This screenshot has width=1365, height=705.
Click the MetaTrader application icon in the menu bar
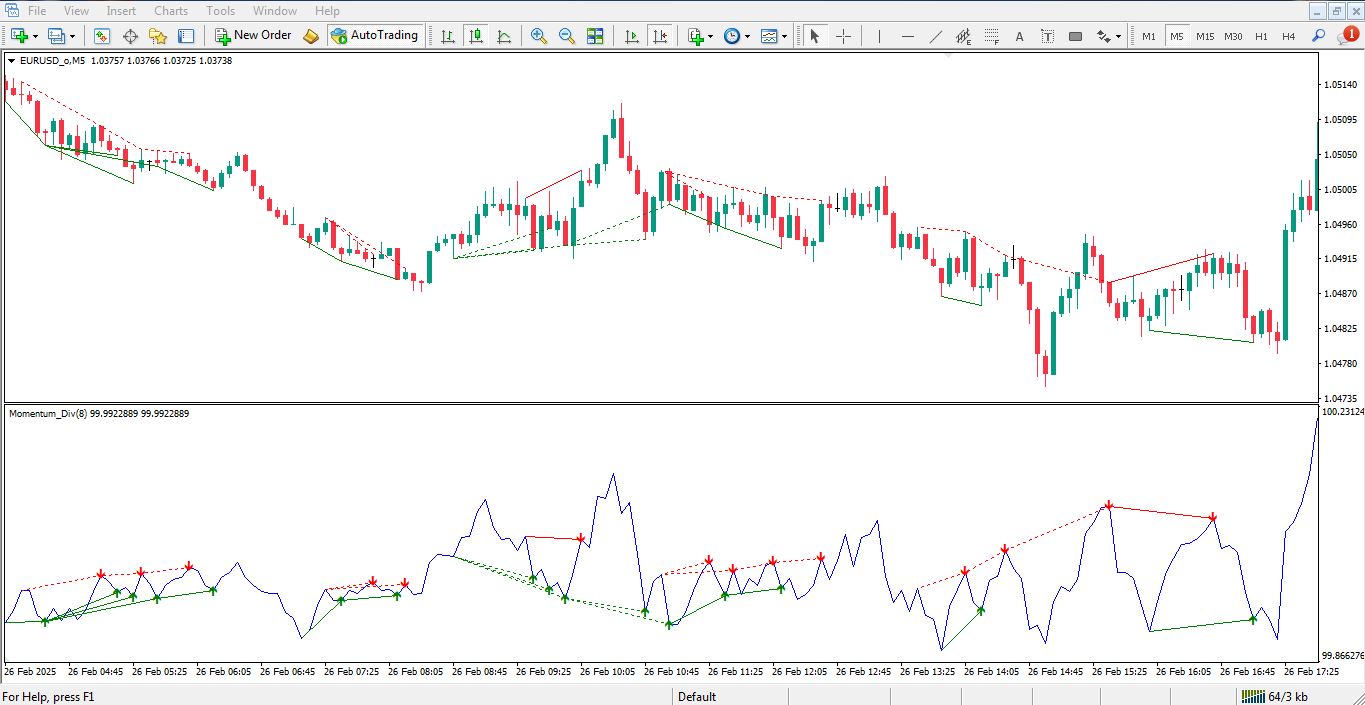coord(10,11)
